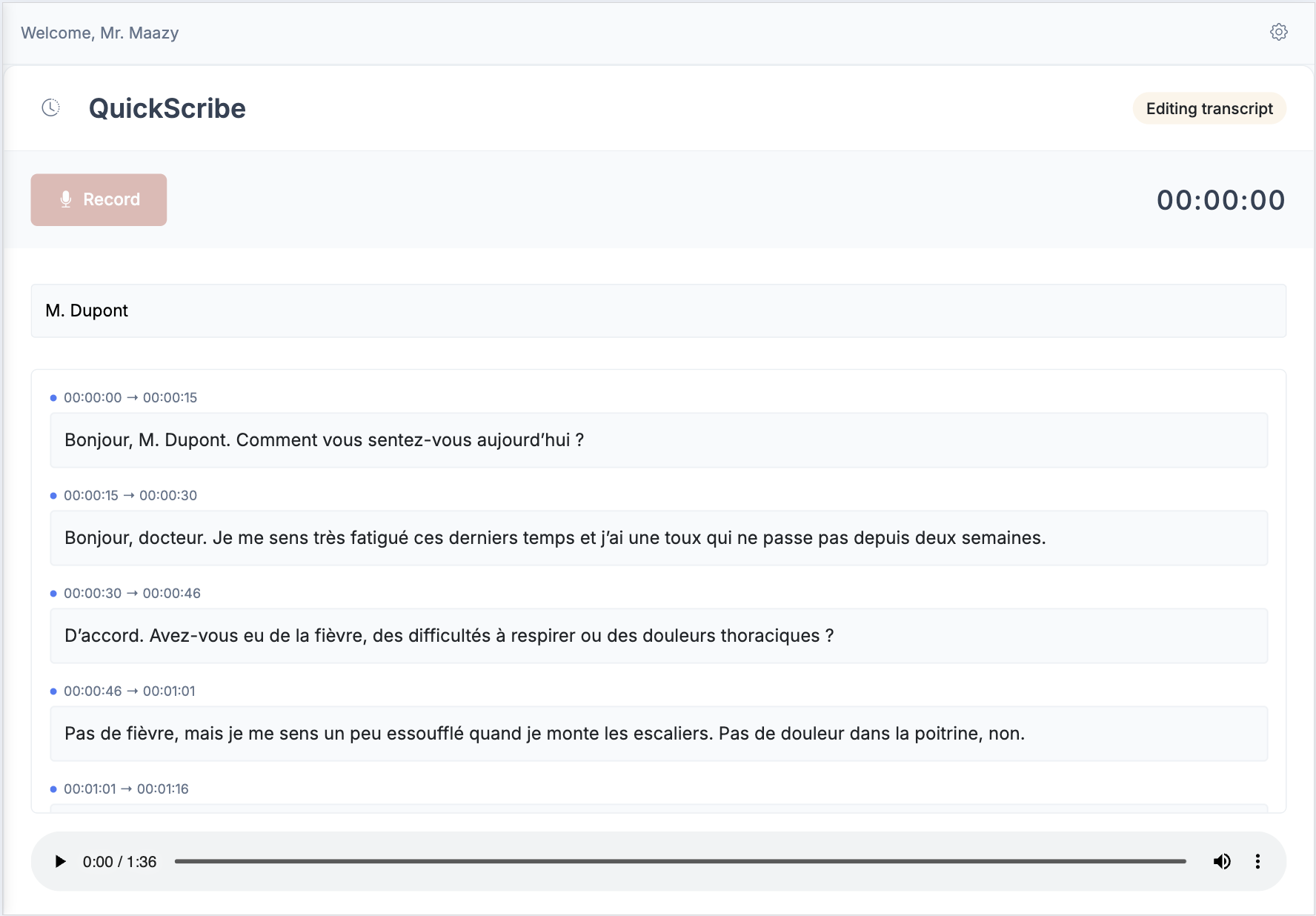Jump to timestamp 00:00:15 → 00:00:30
Image resolution: width=1316 pixels, height=916 pixels.
(130, 495)
